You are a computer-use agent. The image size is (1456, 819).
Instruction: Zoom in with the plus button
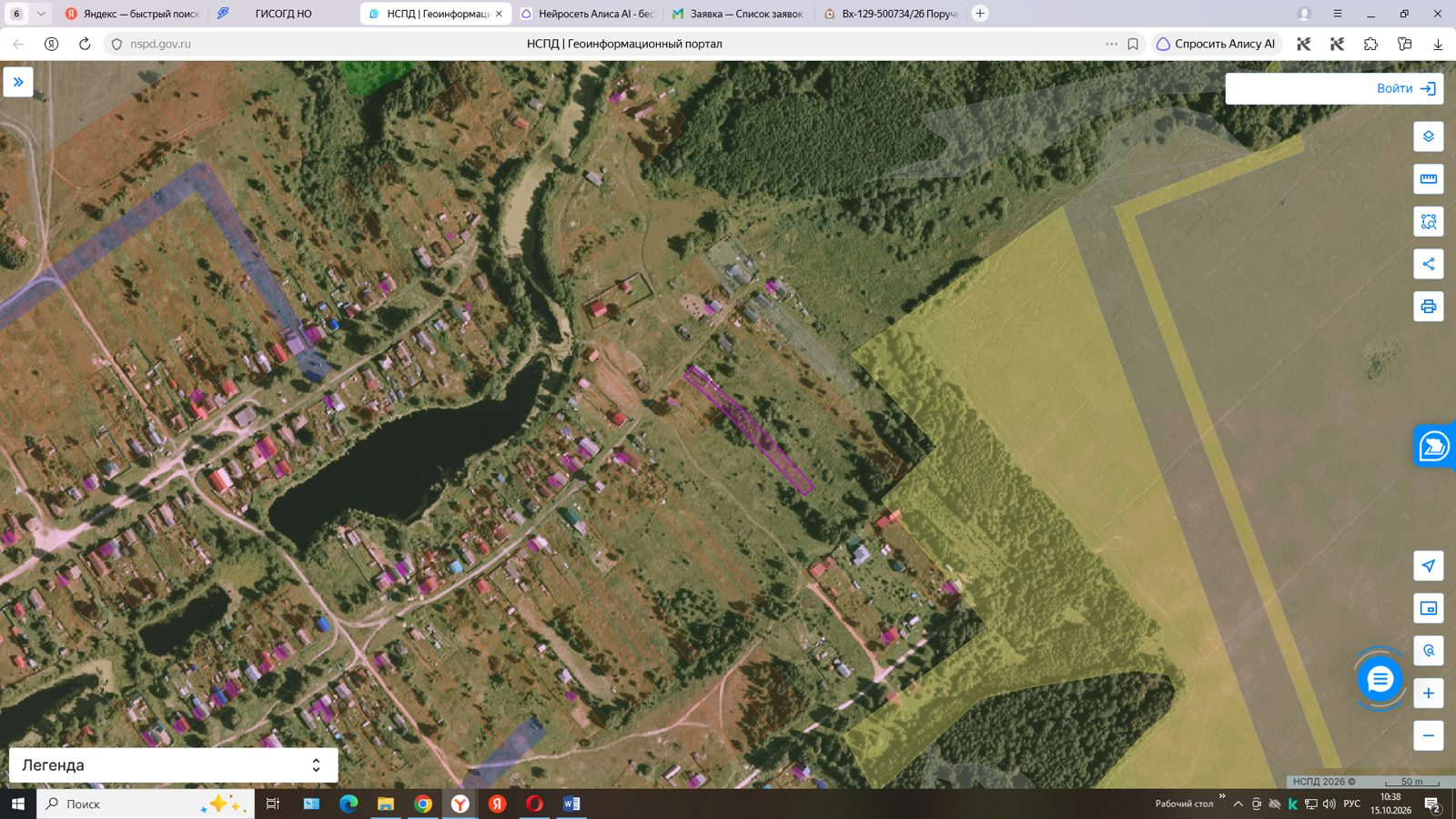point(1429,693)
